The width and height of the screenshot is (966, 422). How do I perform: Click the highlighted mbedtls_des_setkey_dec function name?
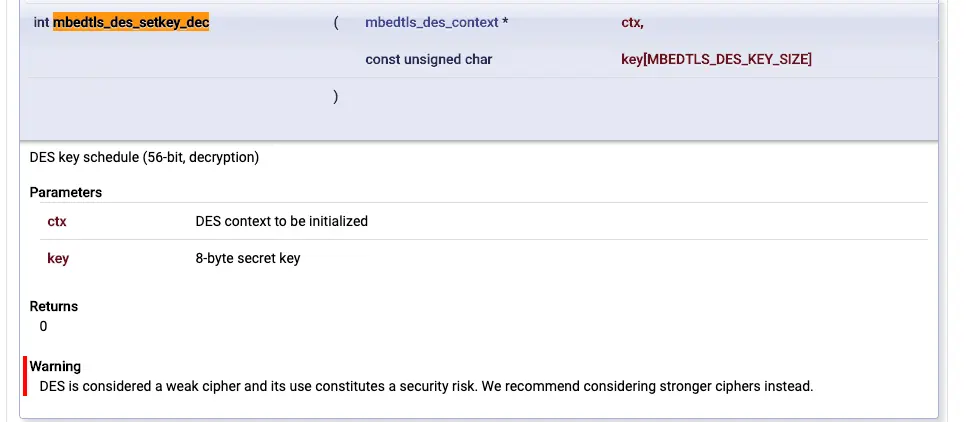[131, 23]
